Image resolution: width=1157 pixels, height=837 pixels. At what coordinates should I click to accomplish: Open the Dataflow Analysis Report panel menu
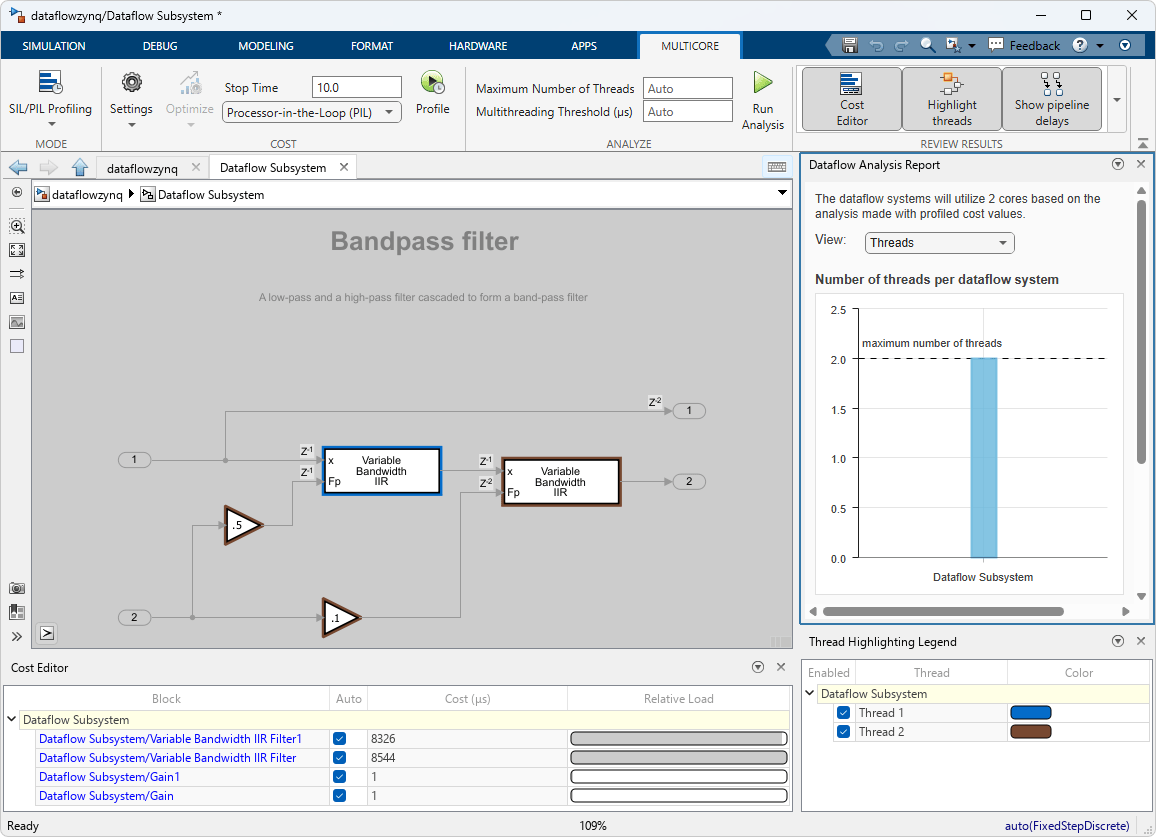[1118, 164]
